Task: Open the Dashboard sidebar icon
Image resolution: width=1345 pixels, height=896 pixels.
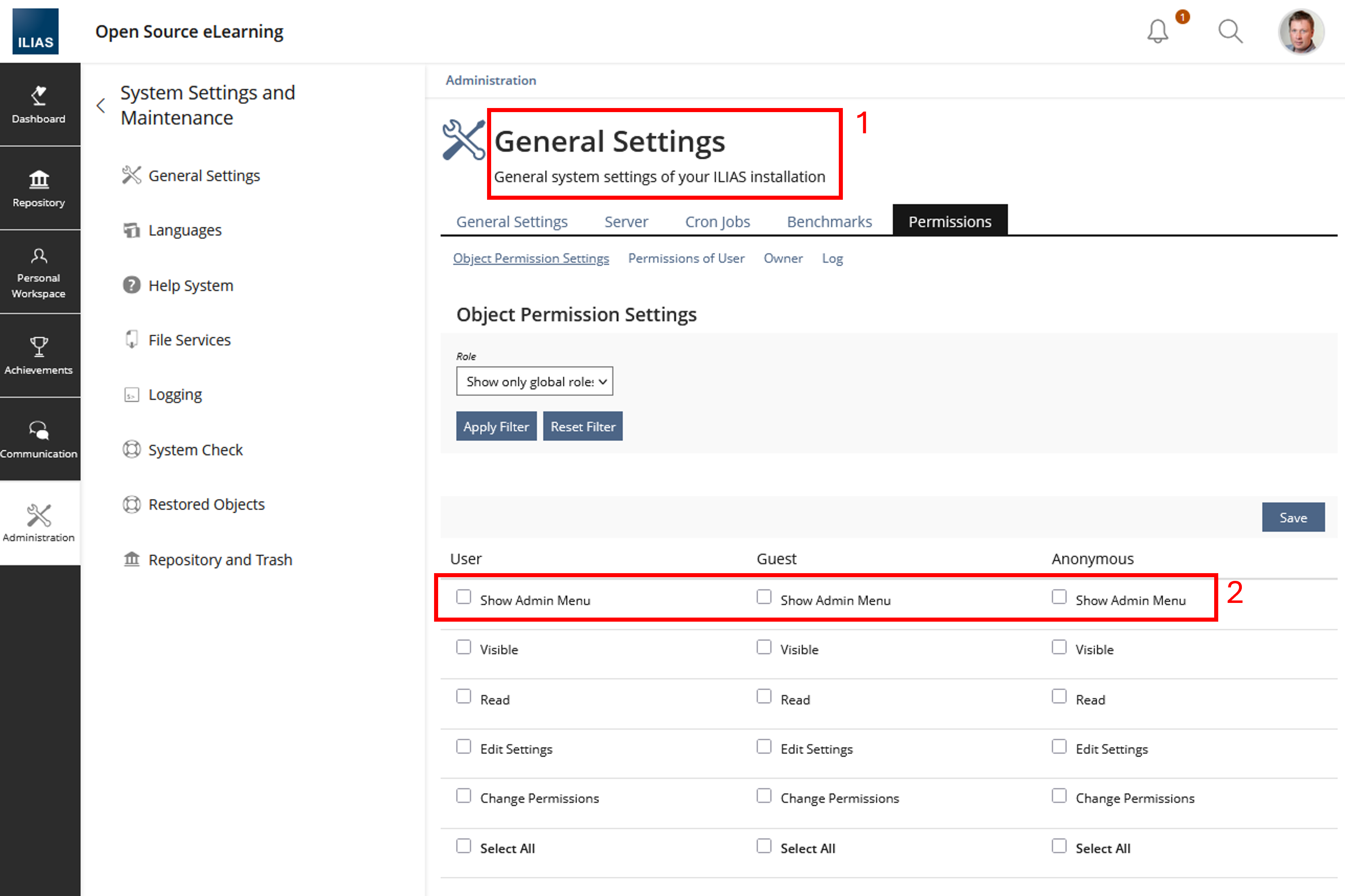Action: click(x=39, y=105)
